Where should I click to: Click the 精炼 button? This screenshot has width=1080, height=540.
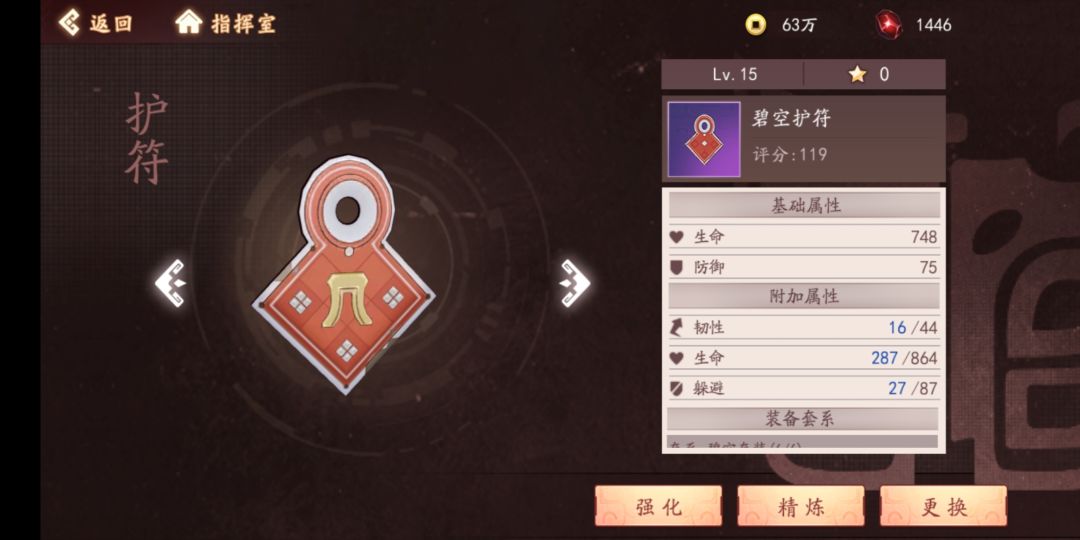tap(801, 506)
